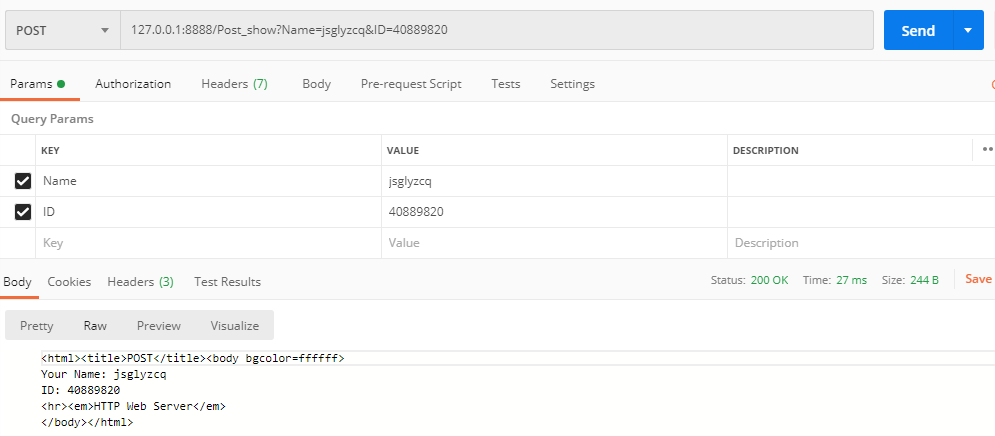Open the response Headers (3) tab

[140, 282]
